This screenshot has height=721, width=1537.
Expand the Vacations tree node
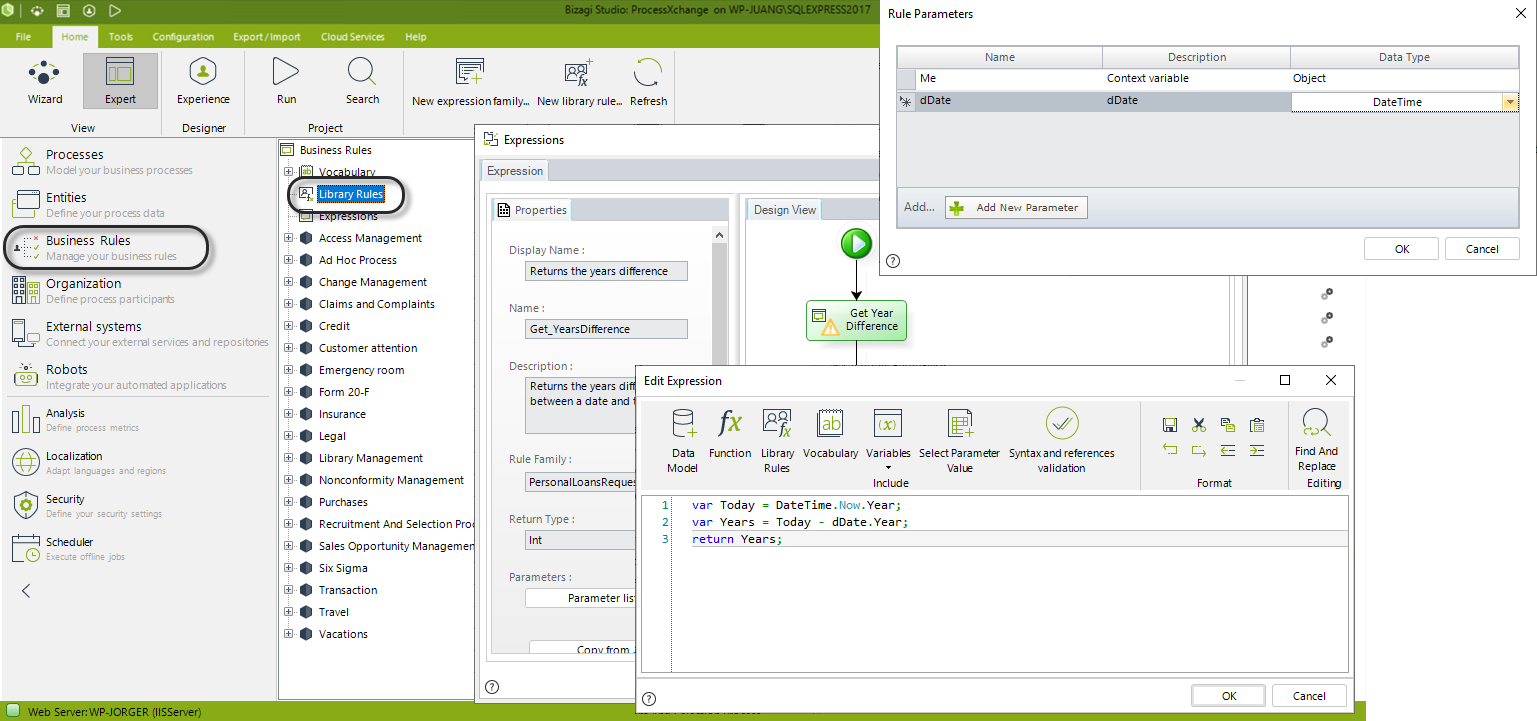[x=289, y=634]
